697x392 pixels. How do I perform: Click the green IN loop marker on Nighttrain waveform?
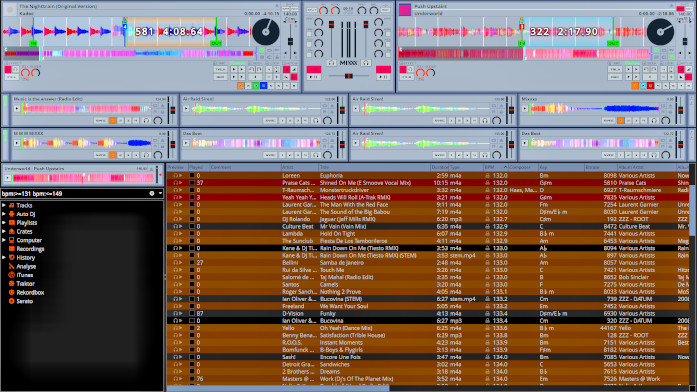coord(33,43)
